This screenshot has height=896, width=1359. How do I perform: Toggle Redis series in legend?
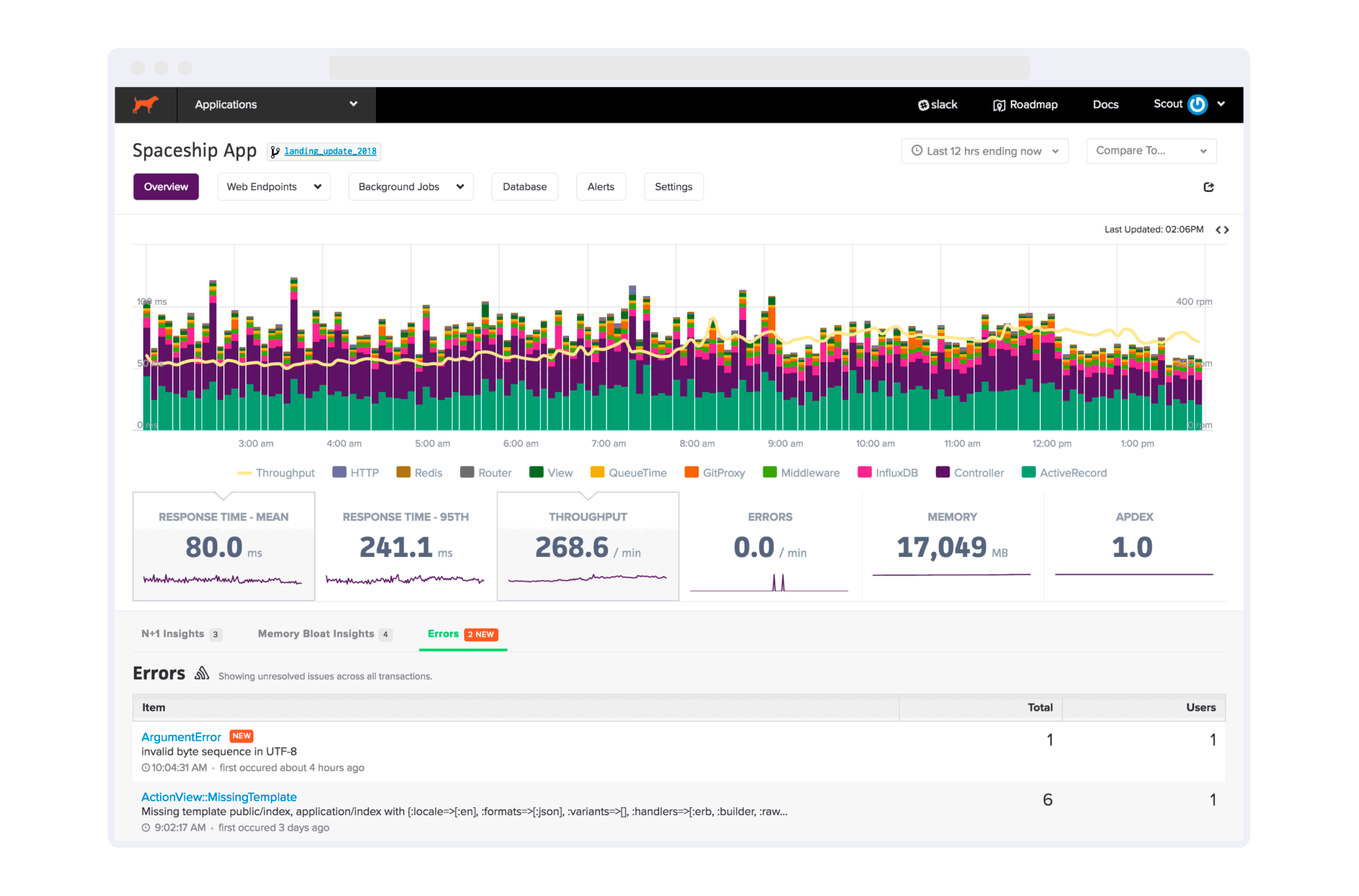tap(419, 473)
